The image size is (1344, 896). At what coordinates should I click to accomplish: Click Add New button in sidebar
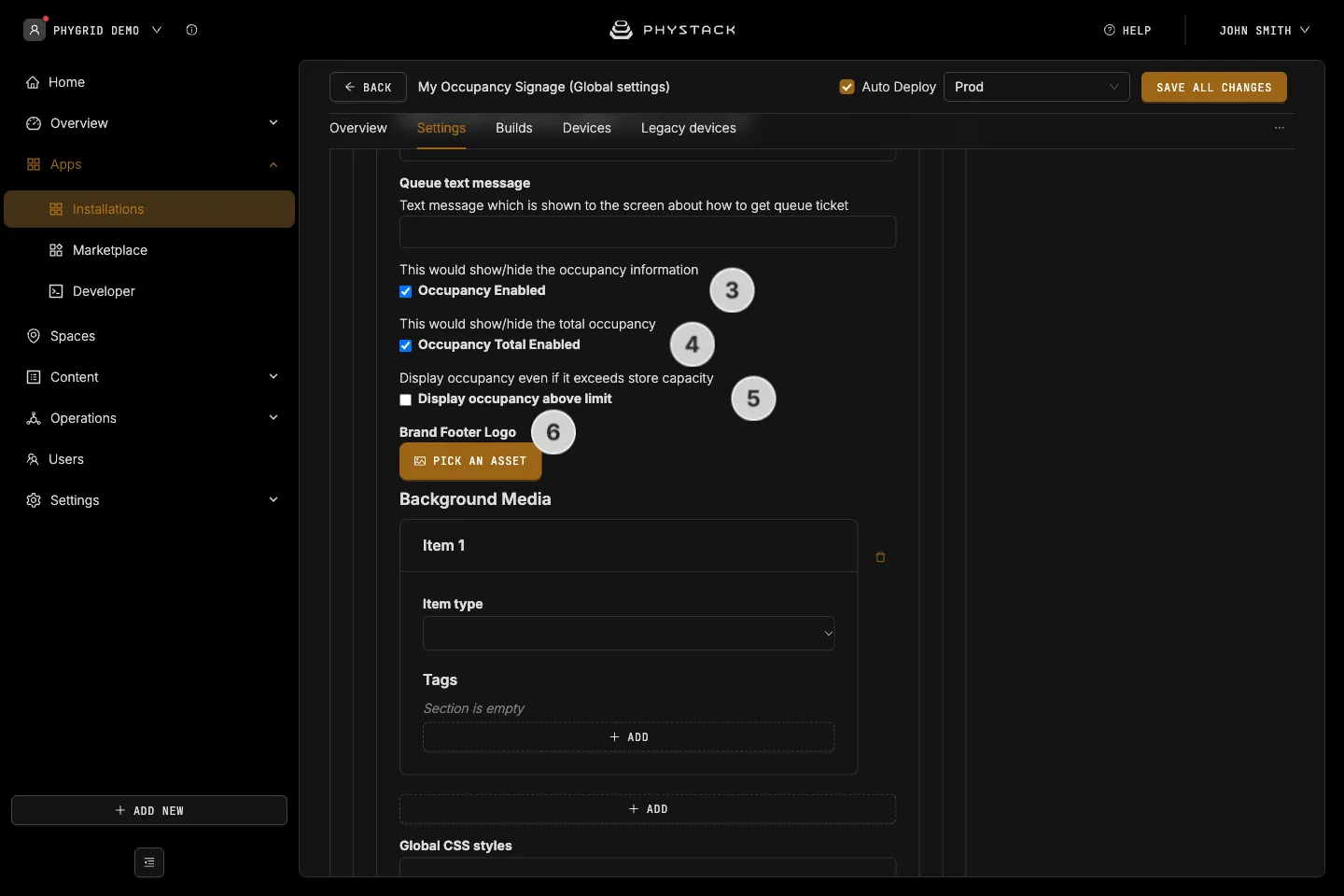(149, 810)
